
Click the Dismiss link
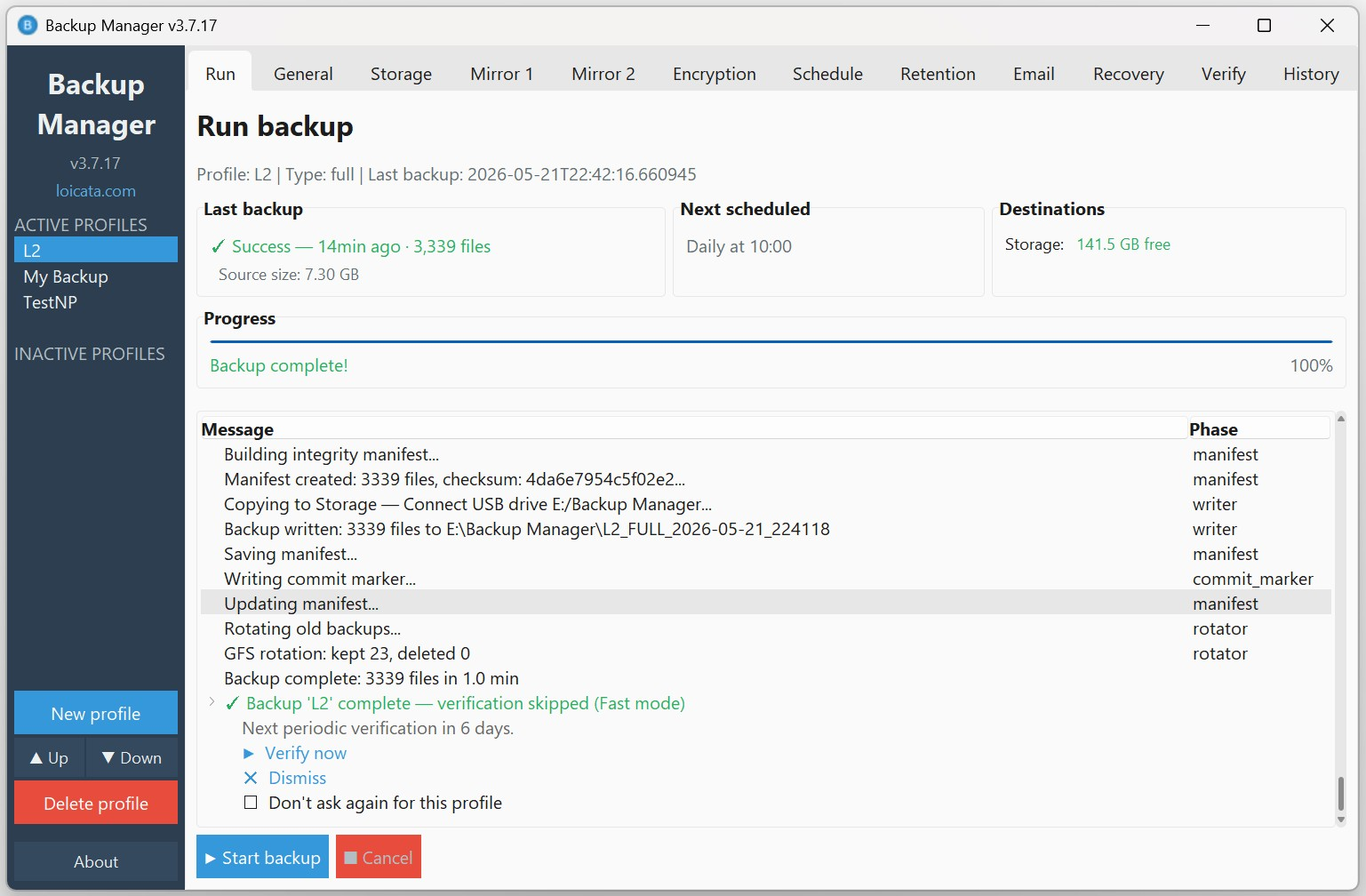pyautogui.click(x=298, y=779)
